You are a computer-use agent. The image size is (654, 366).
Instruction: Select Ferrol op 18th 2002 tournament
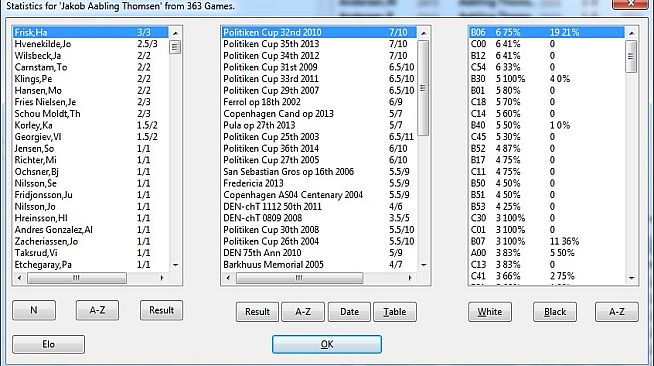pos(319,102)
